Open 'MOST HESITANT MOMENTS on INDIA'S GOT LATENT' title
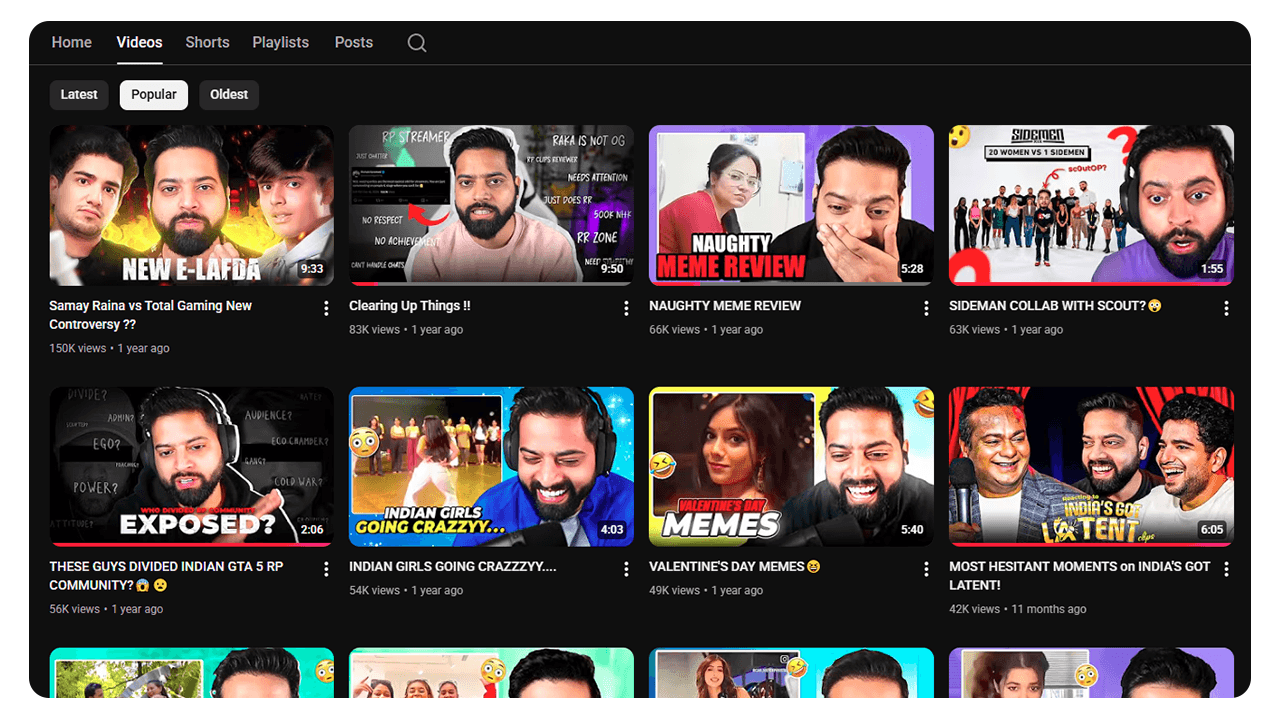 (x=1080, y=576)
